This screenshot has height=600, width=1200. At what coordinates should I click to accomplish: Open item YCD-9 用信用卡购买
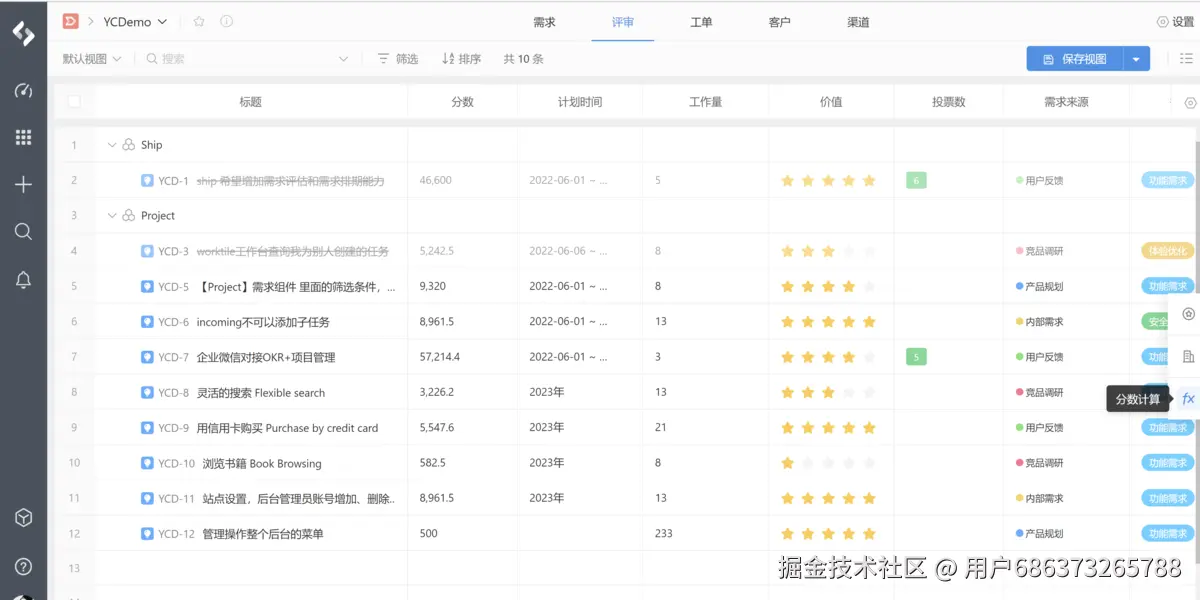coord(287,428)
